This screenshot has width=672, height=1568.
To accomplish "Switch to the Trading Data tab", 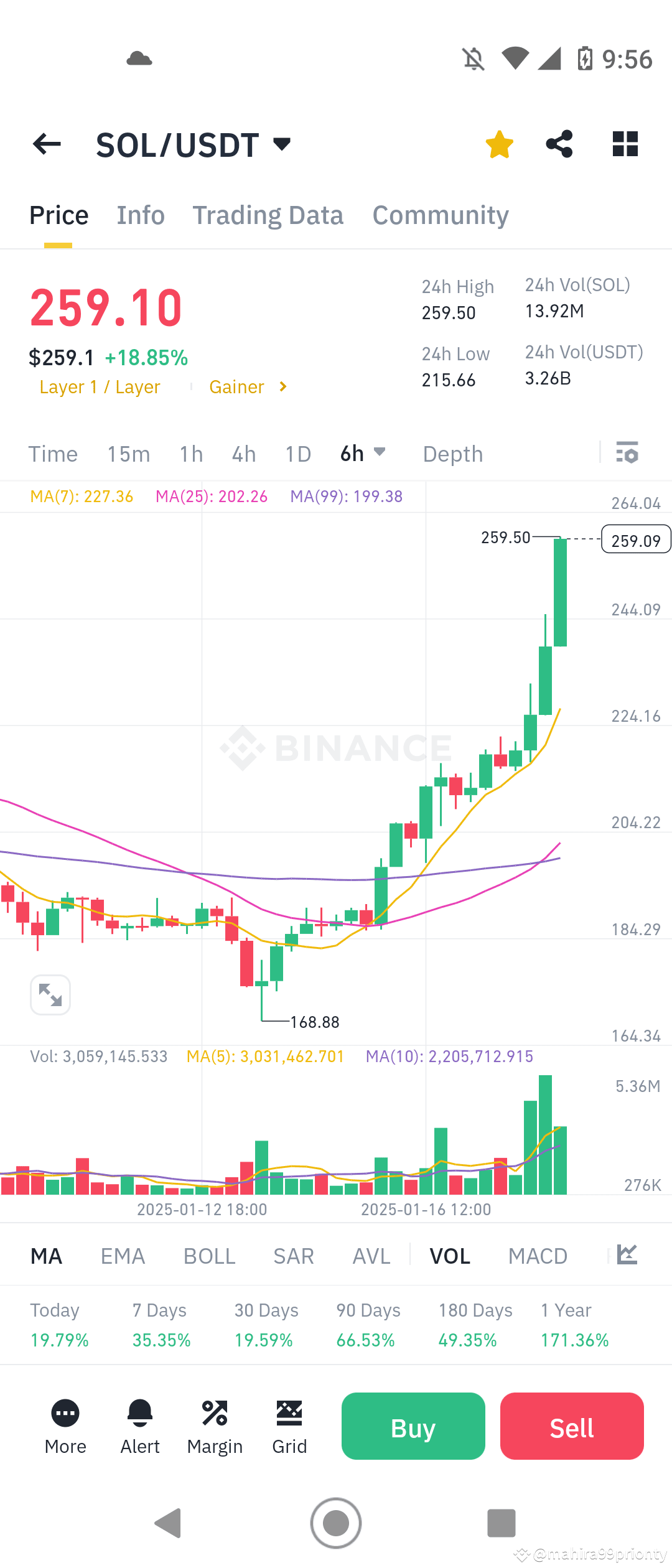I will point(268,214).
